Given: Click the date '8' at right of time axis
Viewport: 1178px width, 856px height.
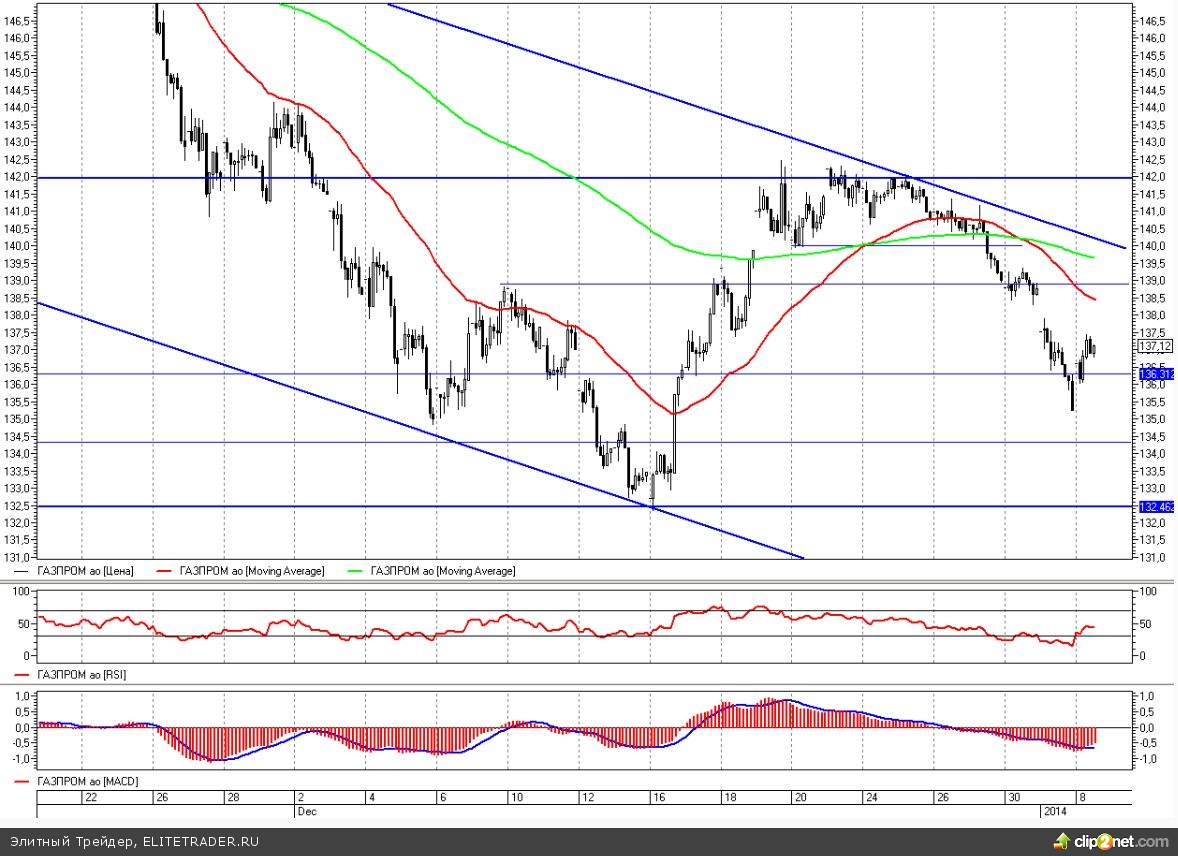Looking at the screenshot, I should [1078, 798].
